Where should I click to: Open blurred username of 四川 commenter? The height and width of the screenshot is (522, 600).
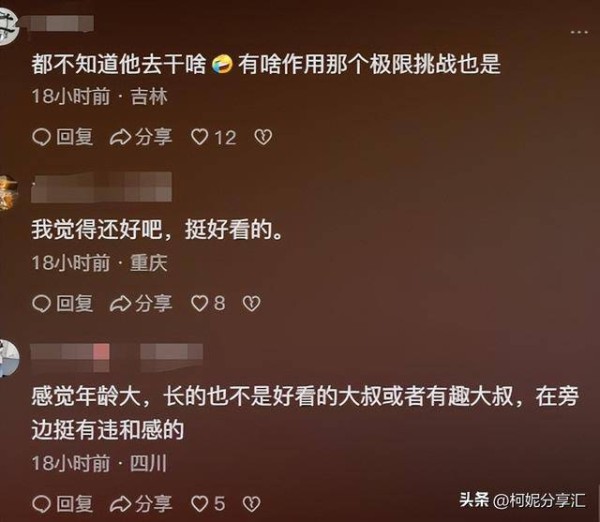pos(116,357)
